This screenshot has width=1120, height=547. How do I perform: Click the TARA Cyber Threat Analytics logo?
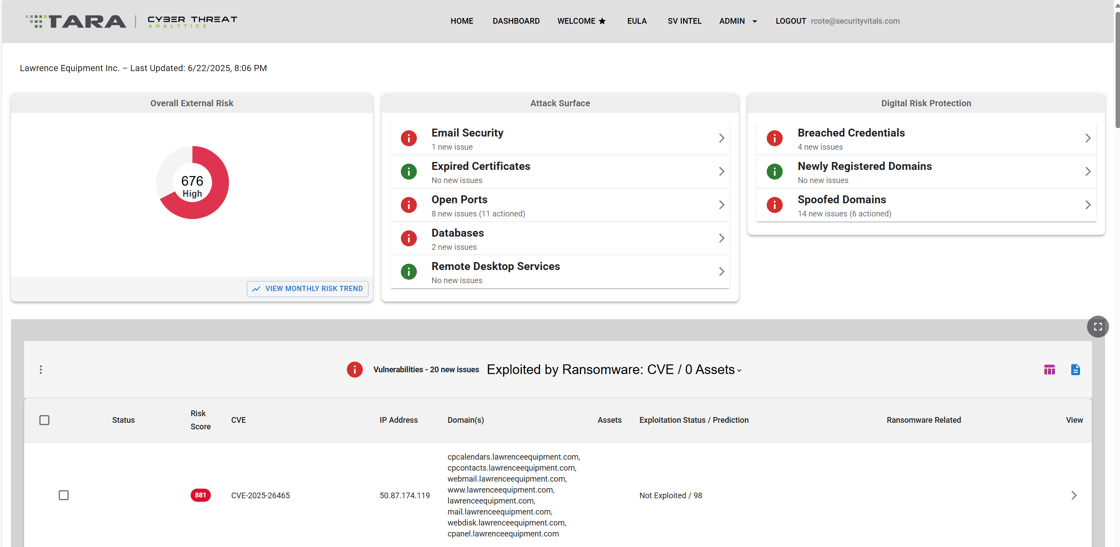point(131,21)
